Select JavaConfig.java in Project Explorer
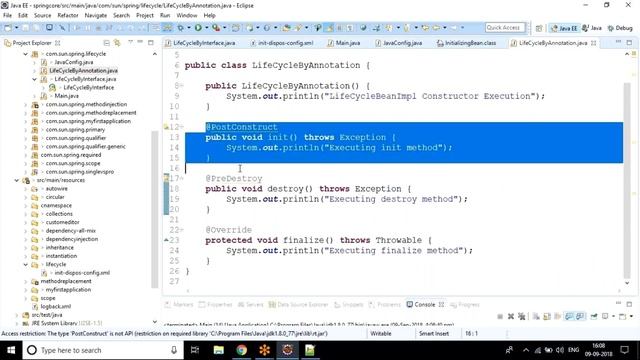Viewport: 640px width, 360px height. (x=73, y=62)
